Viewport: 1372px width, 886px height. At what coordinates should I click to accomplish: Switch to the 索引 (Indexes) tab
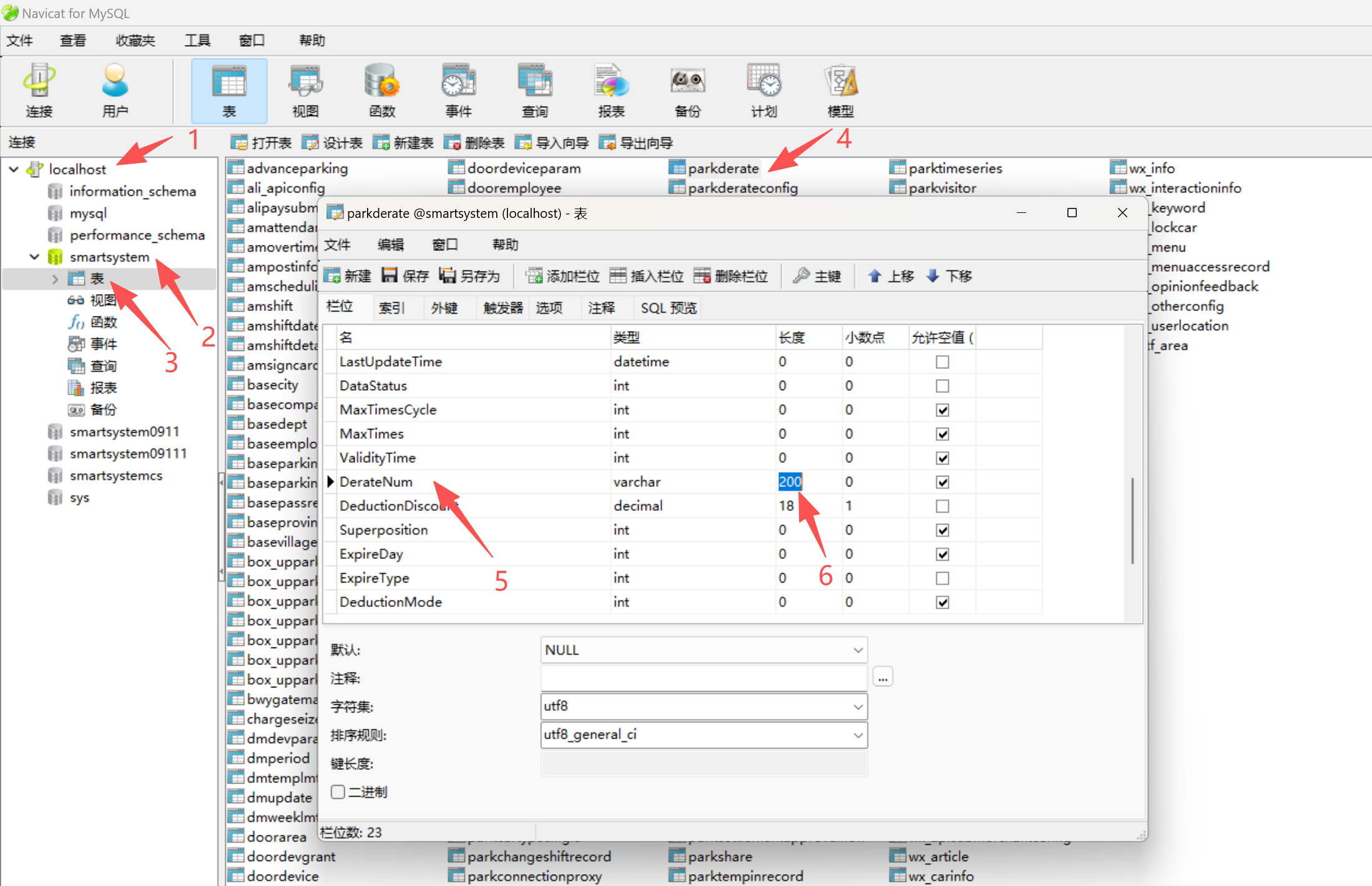point(392,308)
